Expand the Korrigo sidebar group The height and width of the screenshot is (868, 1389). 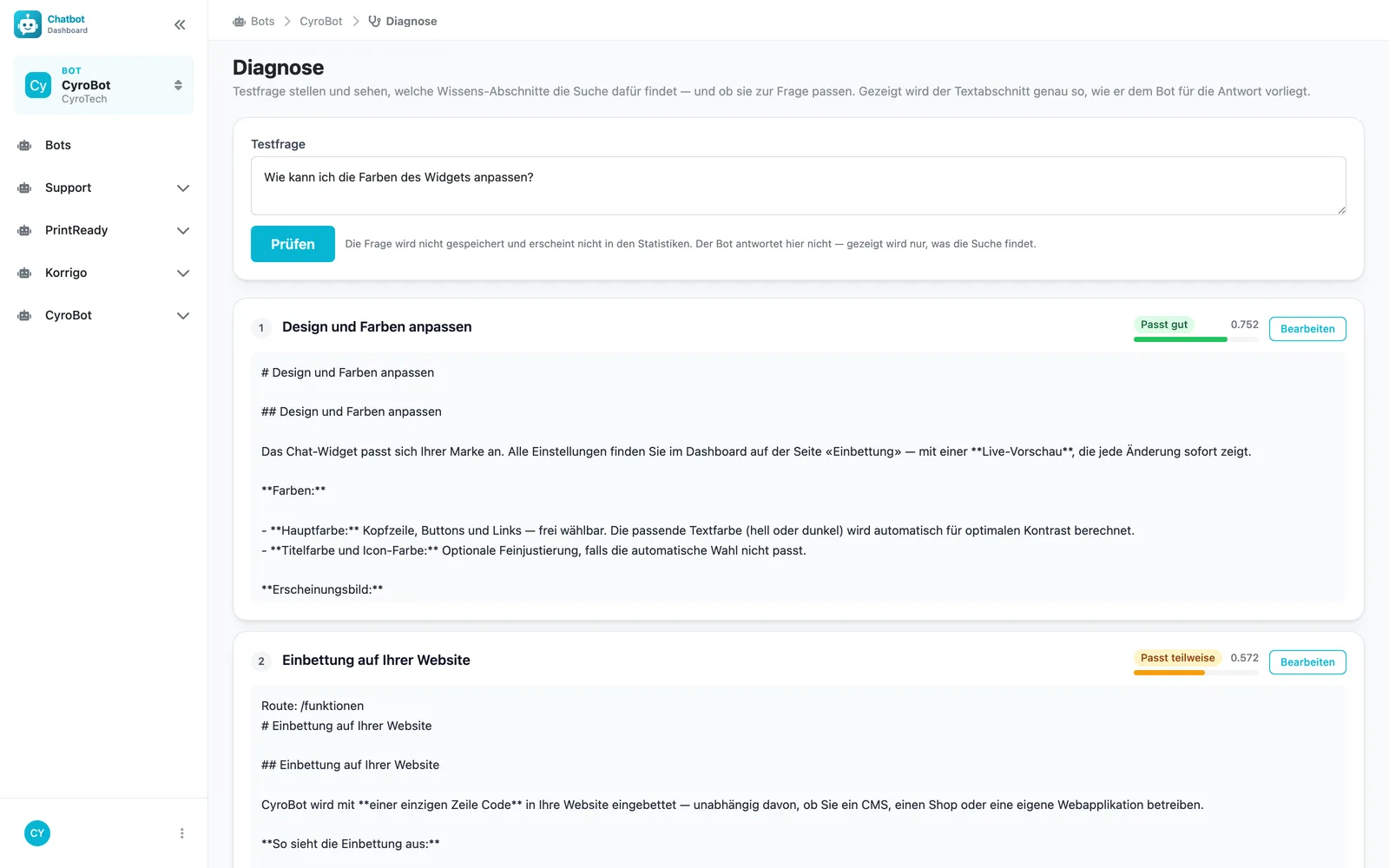pyautogui.click(x=183, y=273)
